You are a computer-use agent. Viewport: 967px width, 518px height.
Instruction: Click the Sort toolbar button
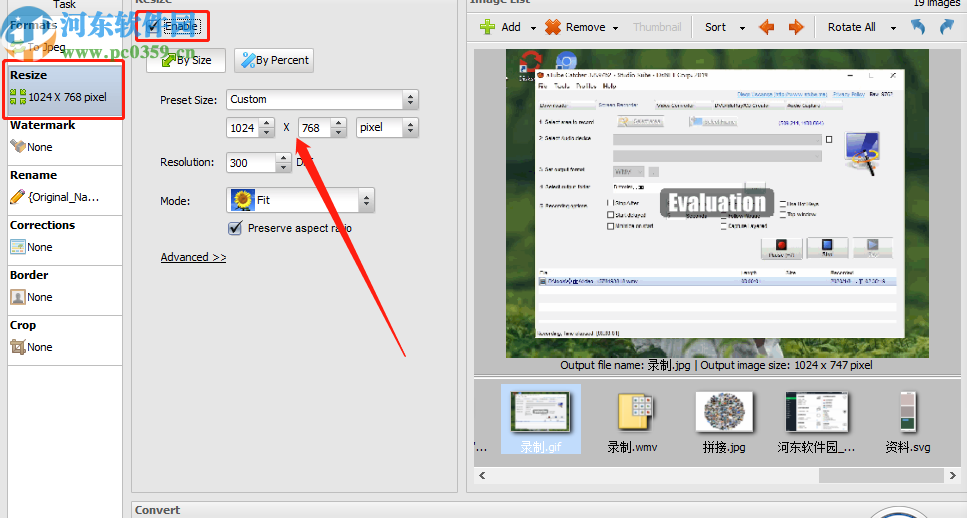pos(715,27)
